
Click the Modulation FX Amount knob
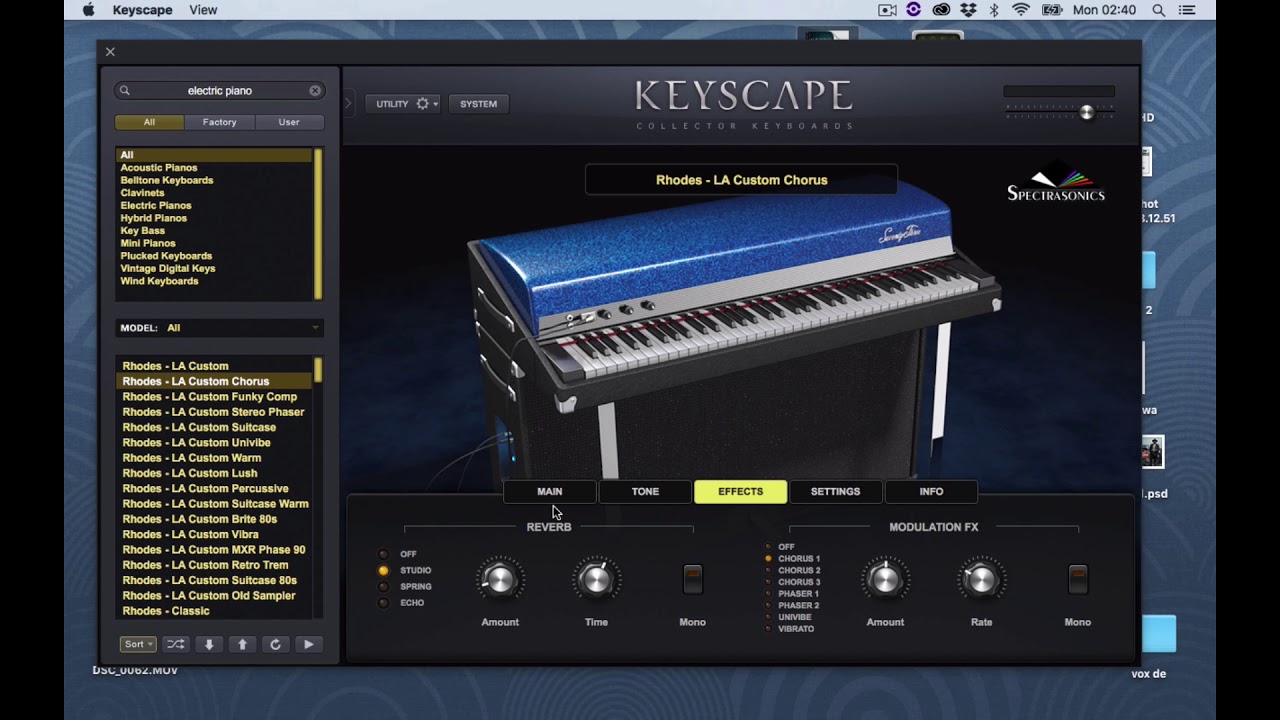point(885,579)
